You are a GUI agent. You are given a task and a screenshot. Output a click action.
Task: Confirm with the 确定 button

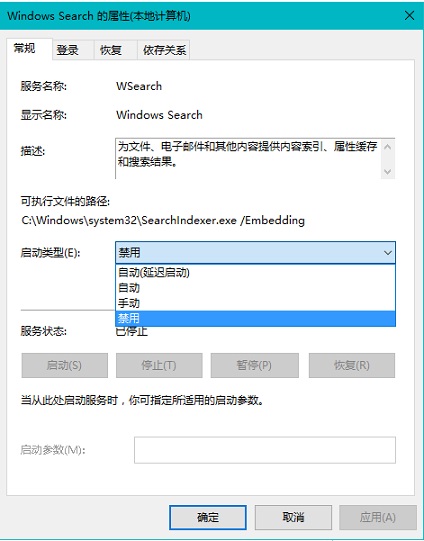tap(208, 517)
